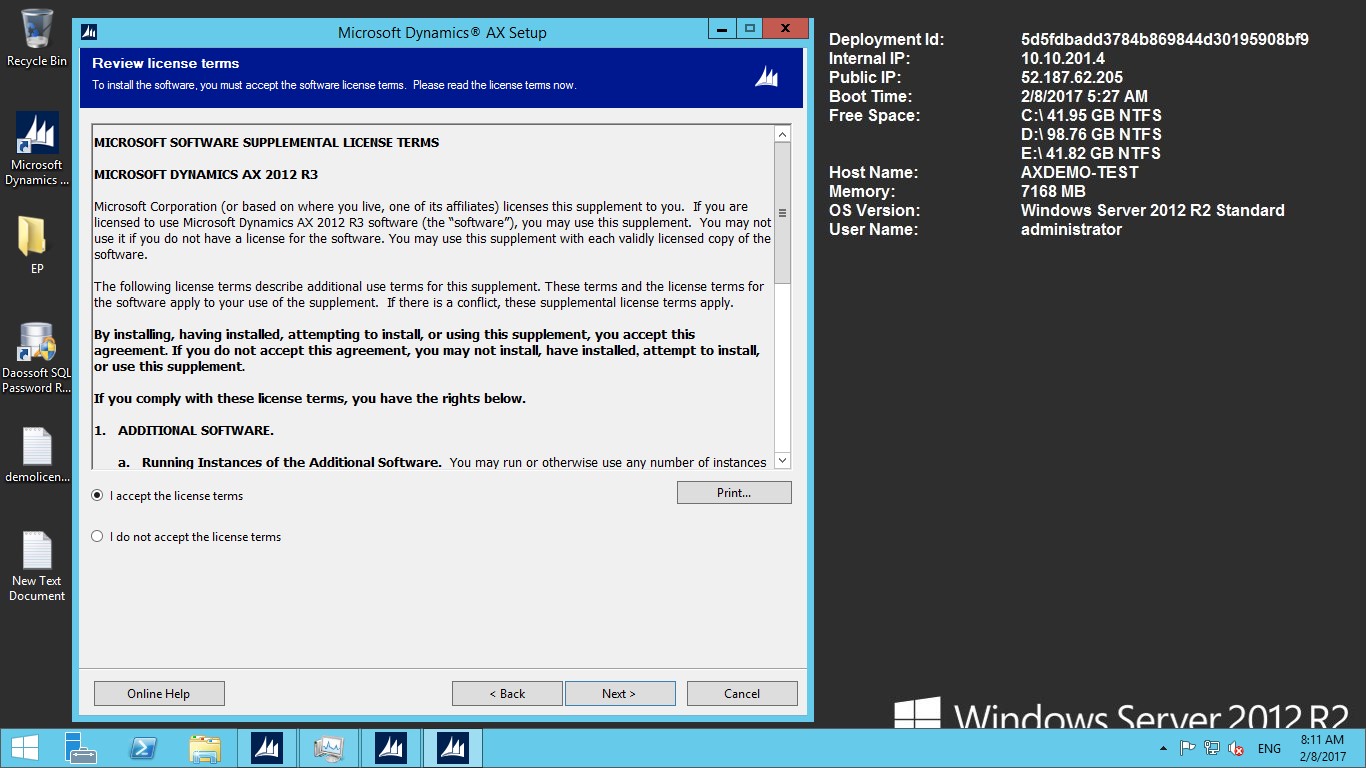Open the ENG input language selector

(x=1269, y=748)
